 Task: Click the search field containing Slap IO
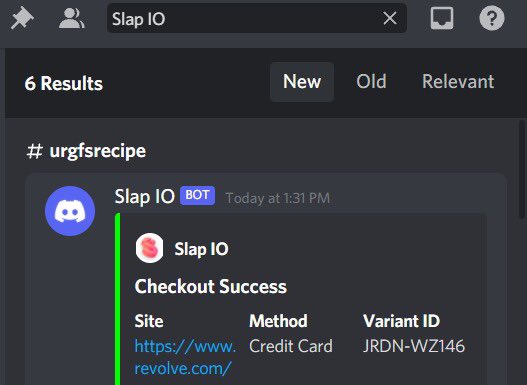point(257,18)
